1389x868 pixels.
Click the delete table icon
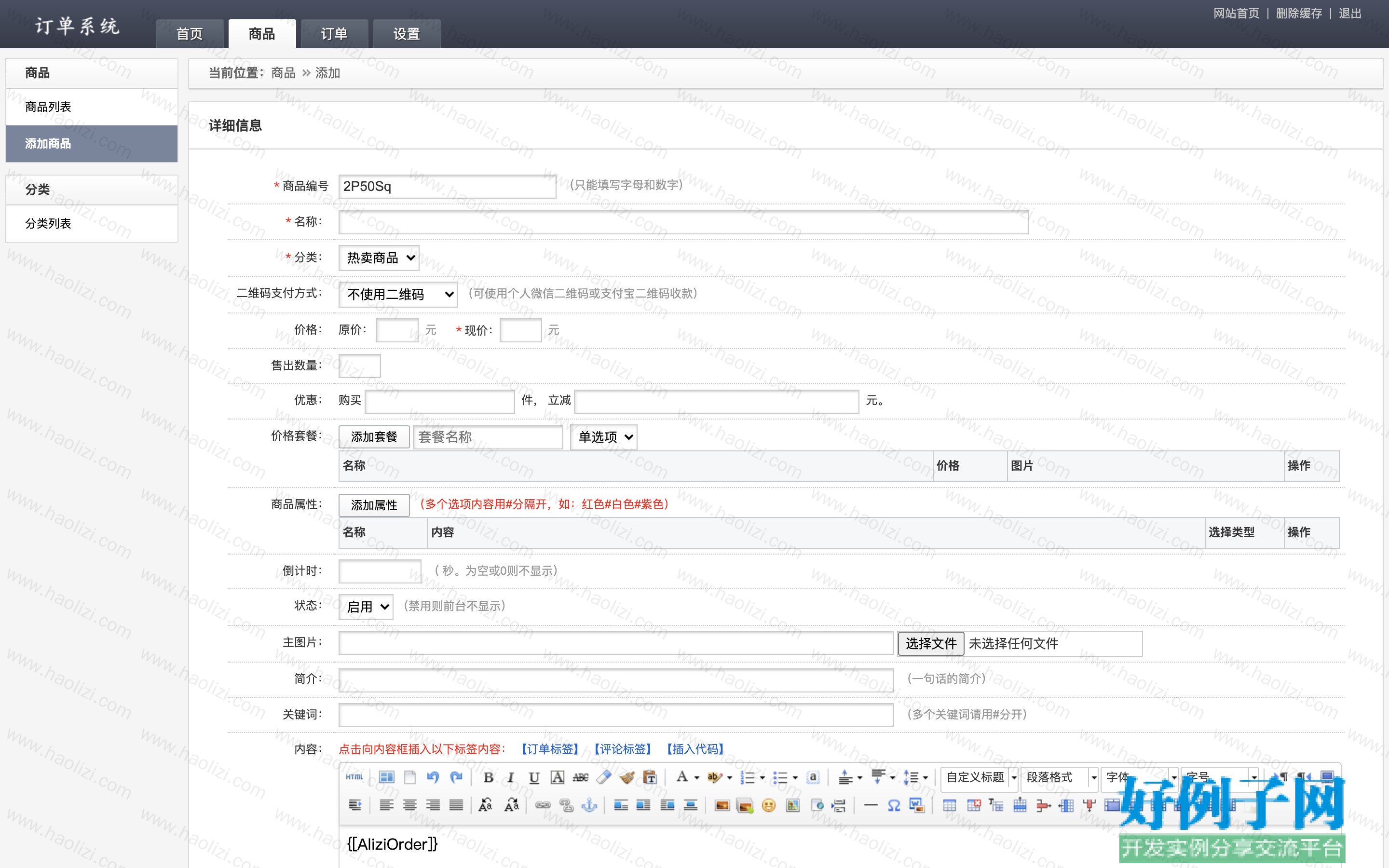tap(973, 805)
